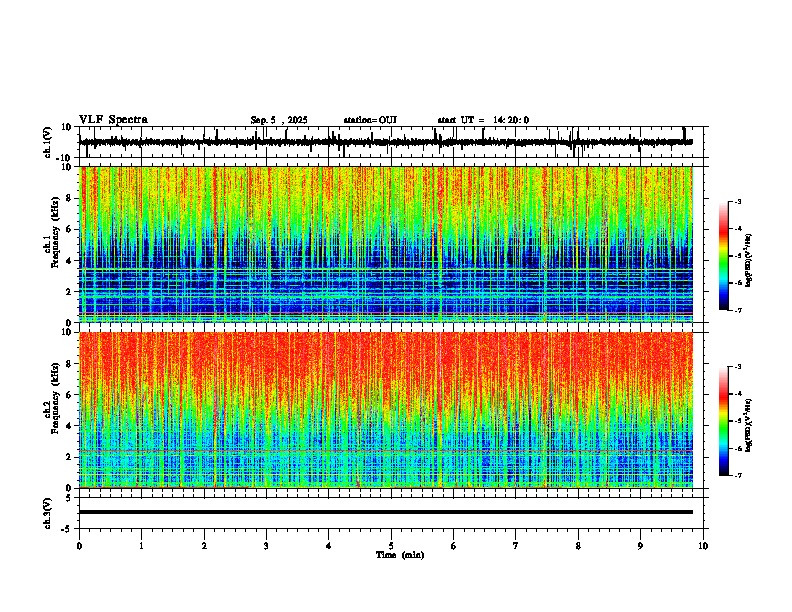Click the "ch.3(V)" axis label
Screen dimensions: 792x612
coord(48,513)
